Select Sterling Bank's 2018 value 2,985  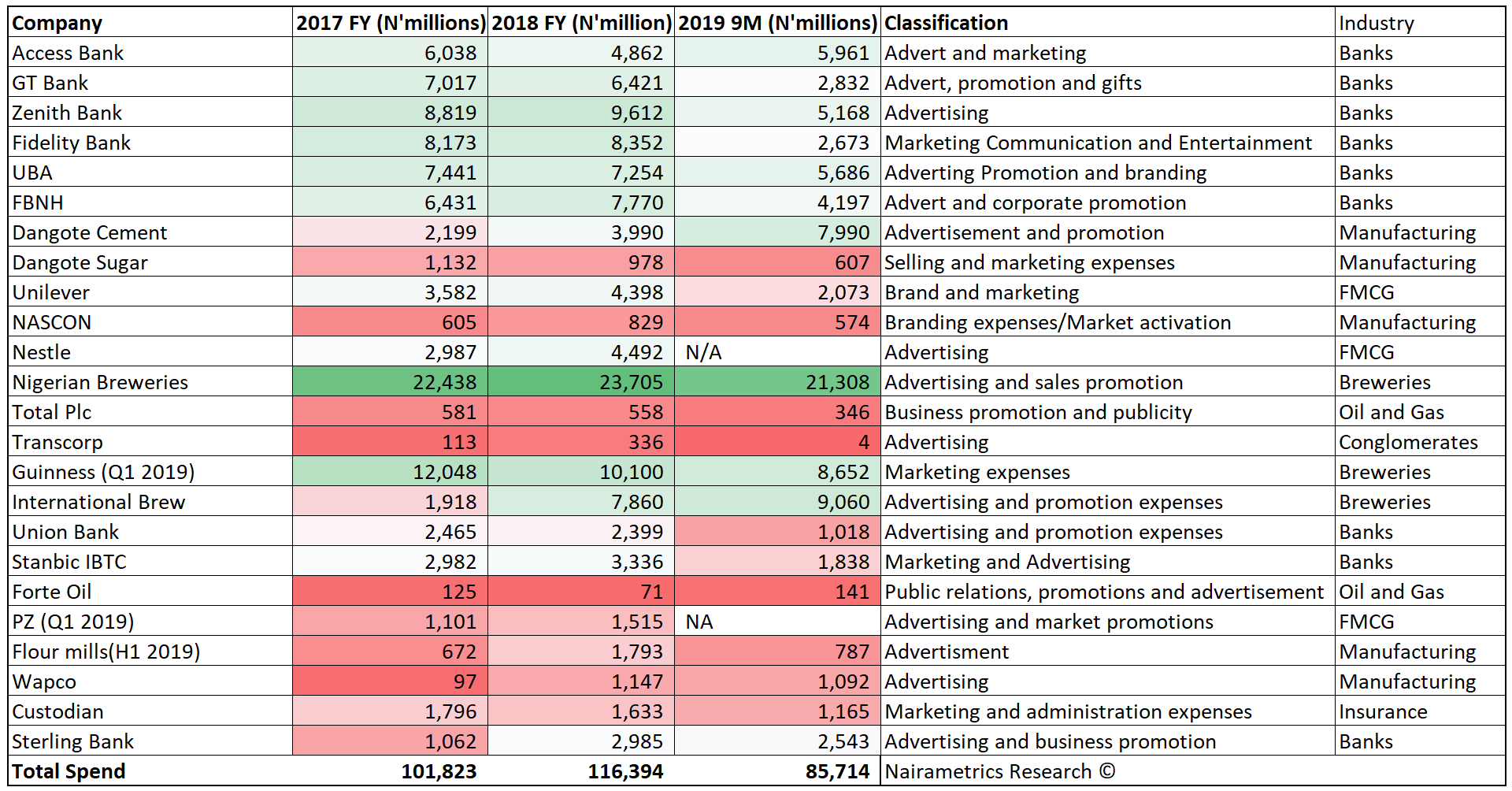581,741
